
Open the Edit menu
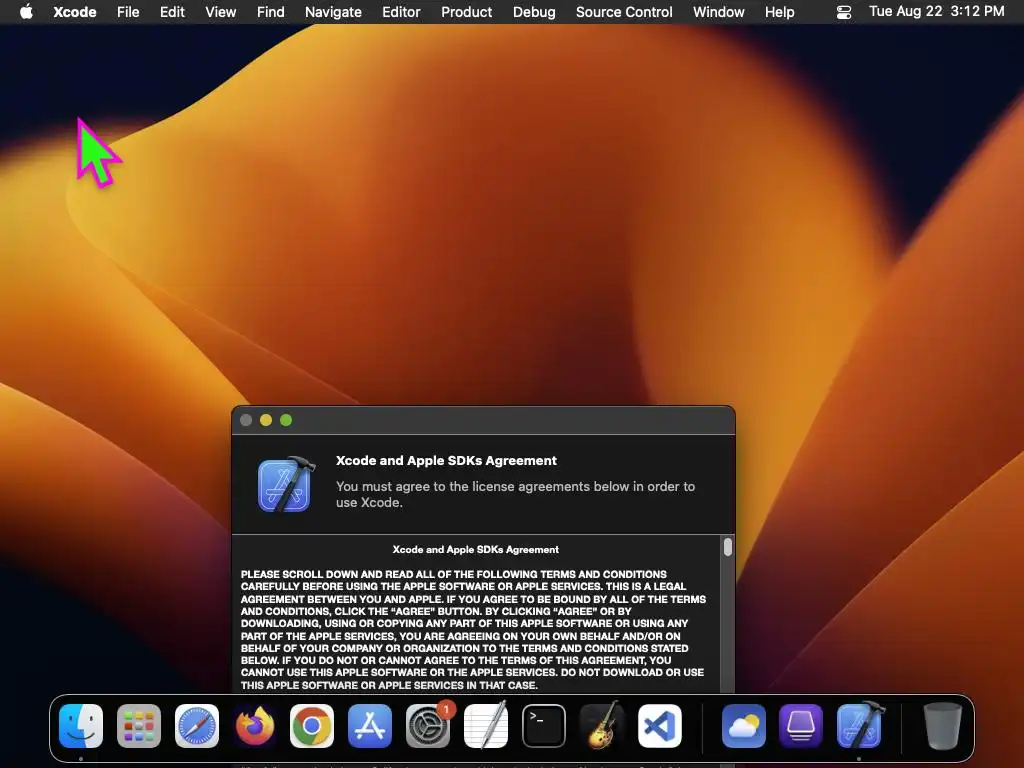(x=172, y=12)
